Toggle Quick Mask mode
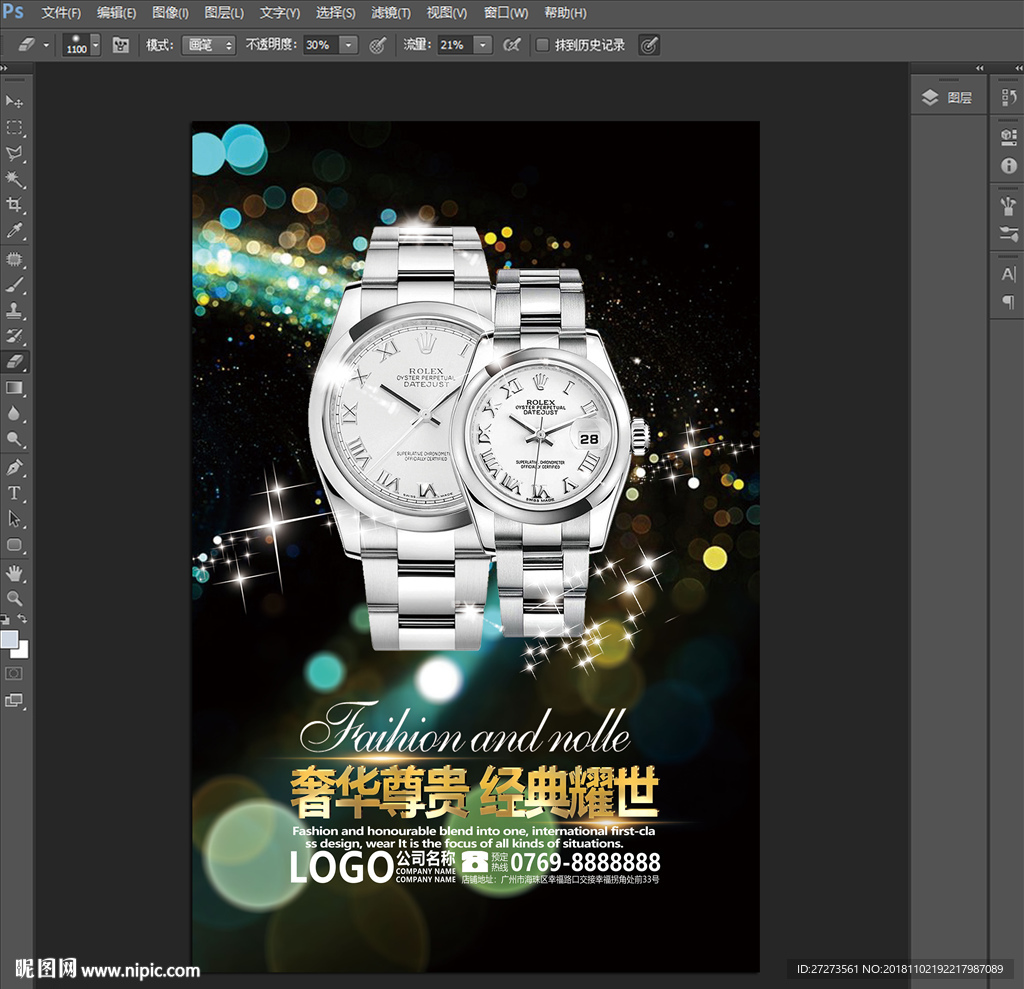The image size is (1024, 989). [x=14, y=673]
